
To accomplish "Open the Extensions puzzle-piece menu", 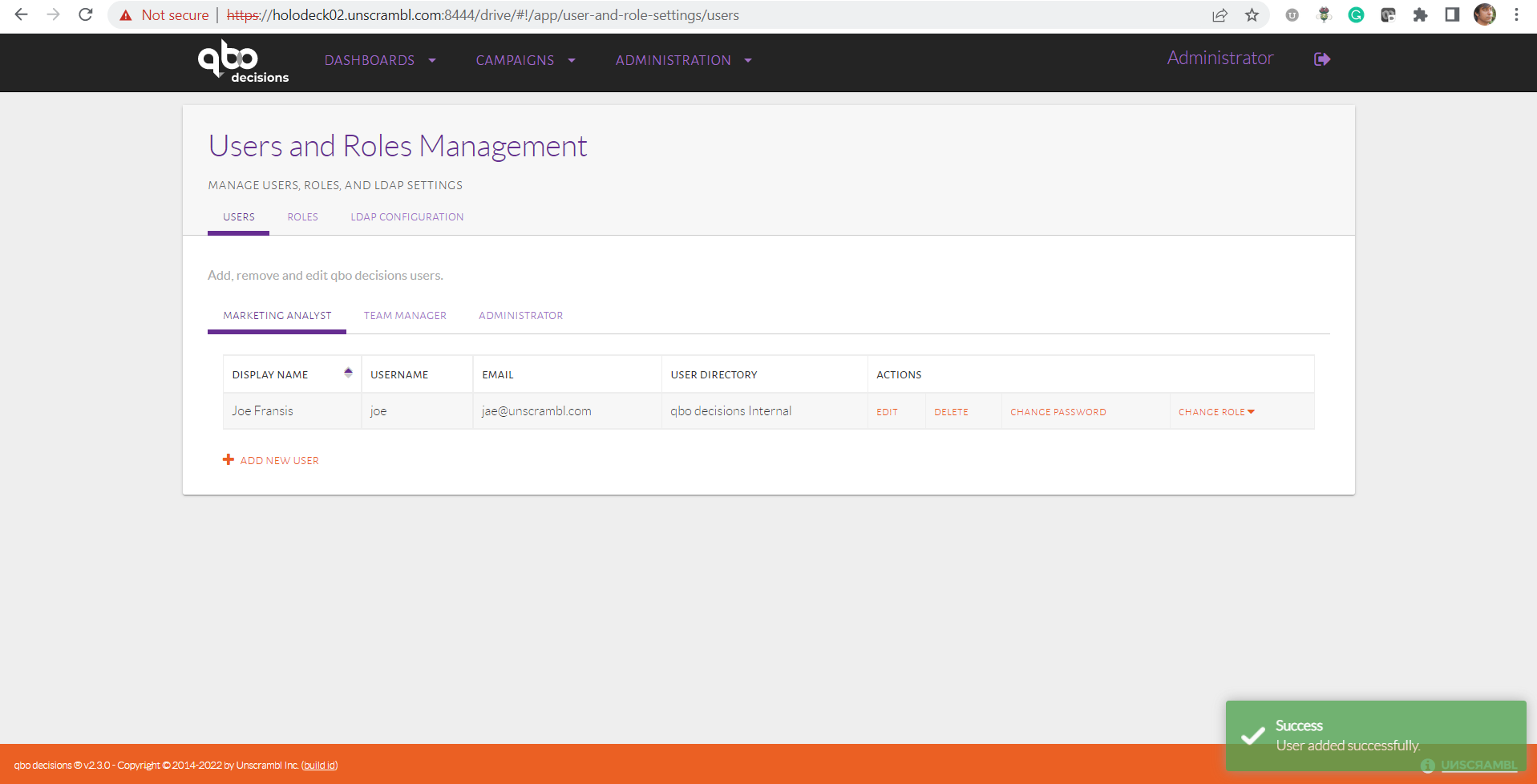I will [1420, 15].
